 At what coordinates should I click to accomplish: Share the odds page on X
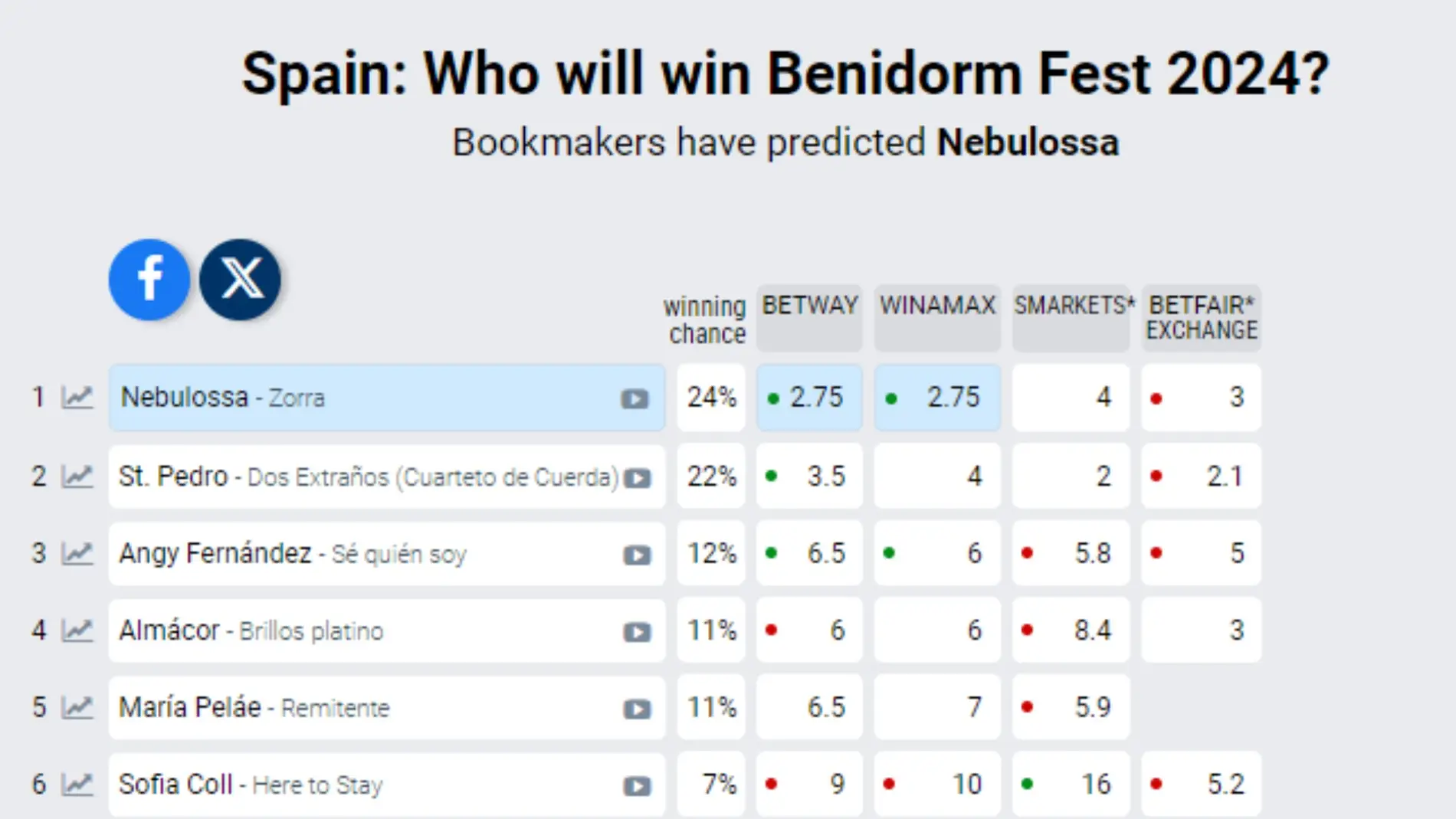(x=240, y=278)
